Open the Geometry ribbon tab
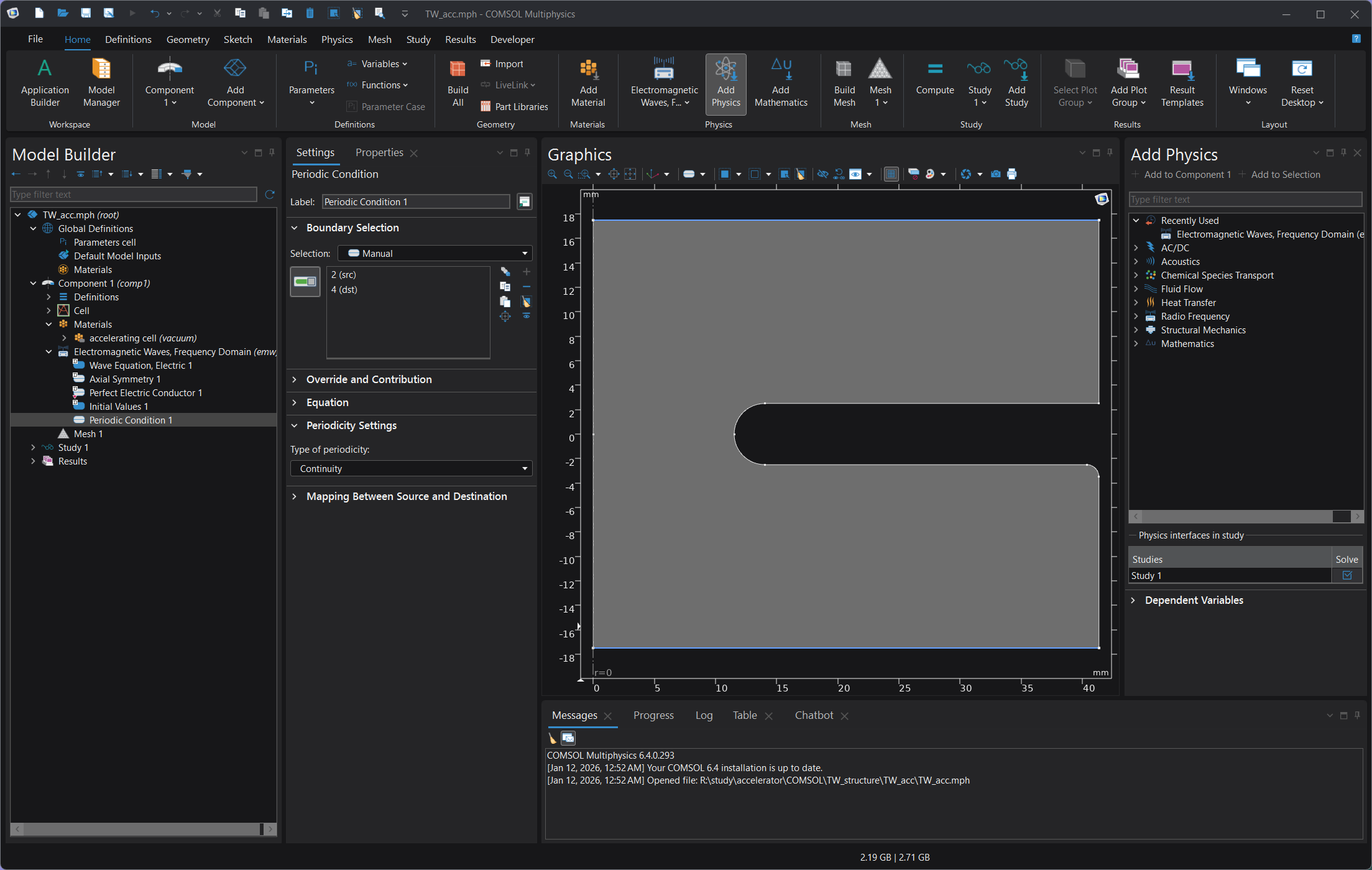 (x=188, y=39)
